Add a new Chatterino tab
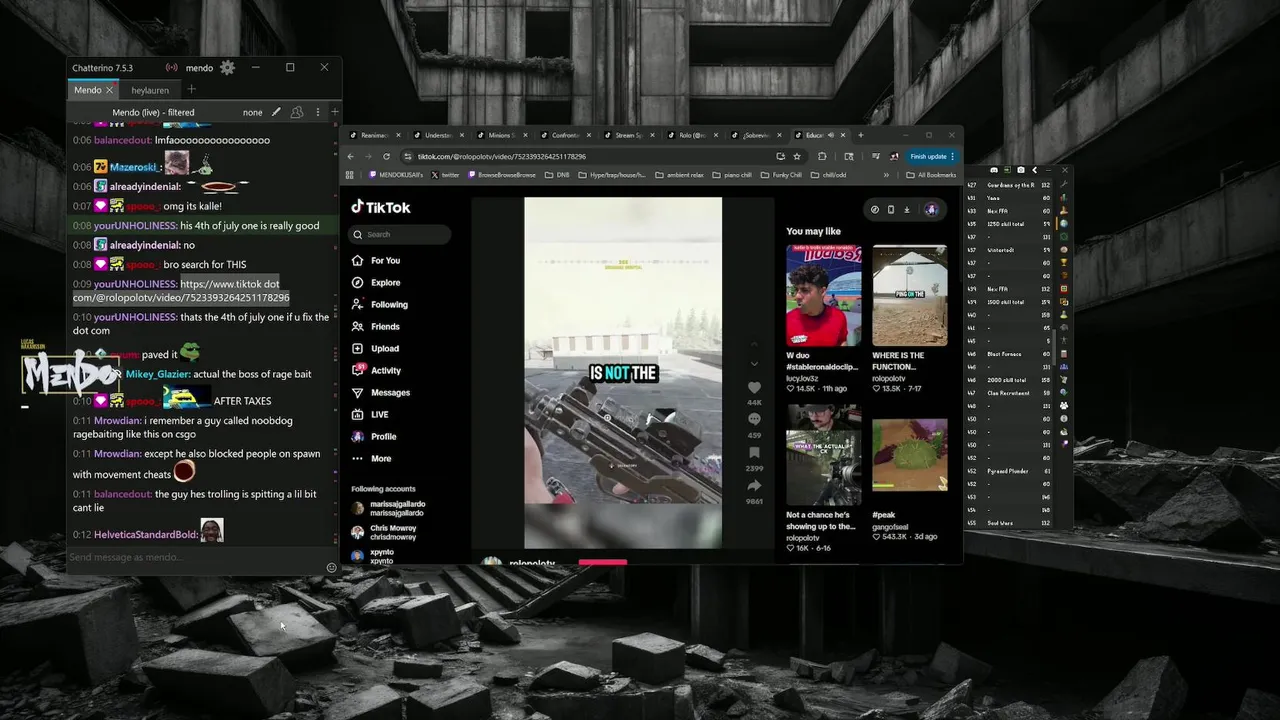Screen dimensions: 1280x720 click(191, 90)
